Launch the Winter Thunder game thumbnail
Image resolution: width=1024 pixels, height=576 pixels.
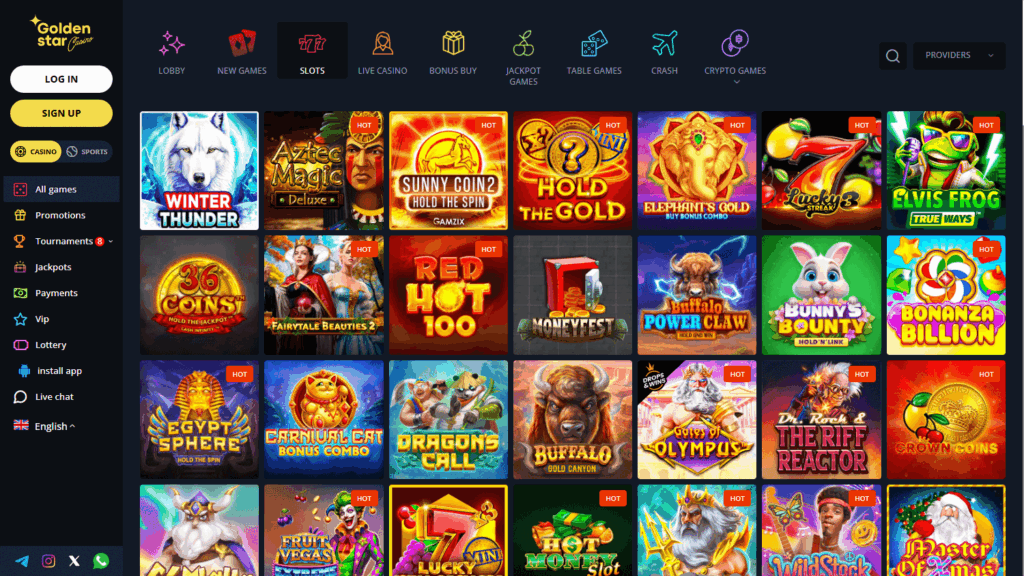click(199, 170)
